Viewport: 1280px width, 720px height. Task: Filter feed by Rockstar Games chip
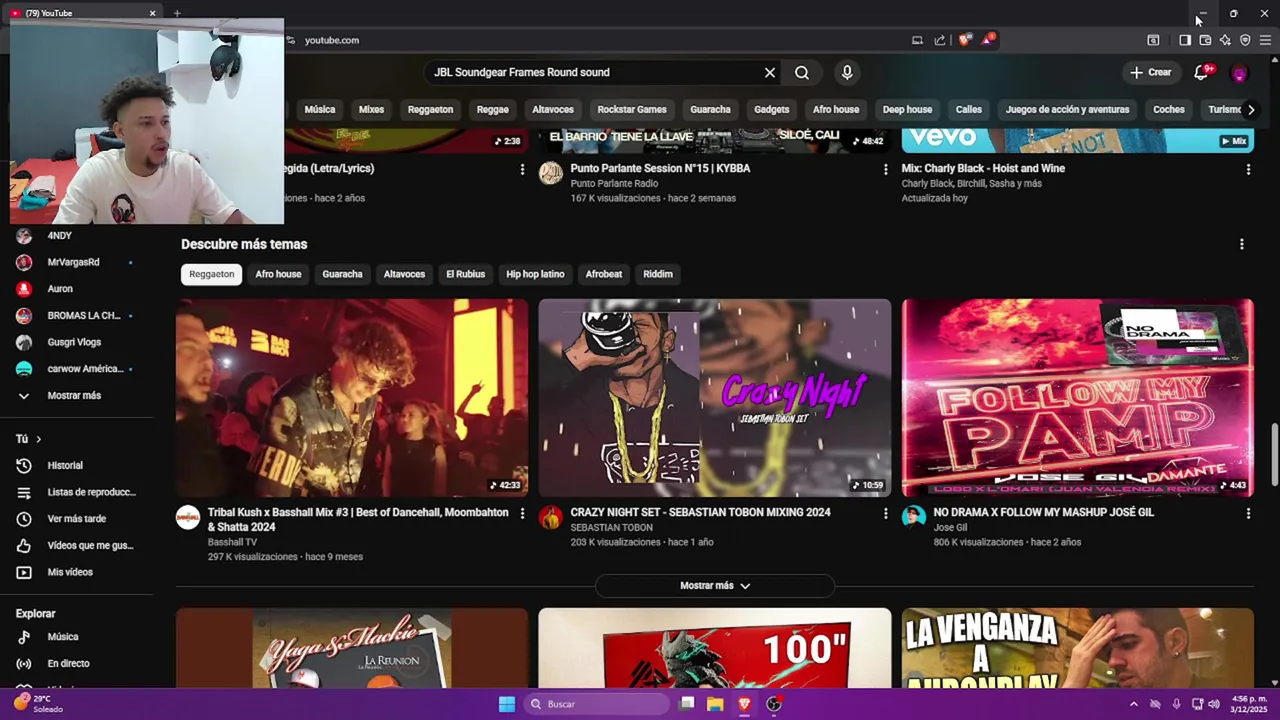pyautogui.click(x=632, y=109)
